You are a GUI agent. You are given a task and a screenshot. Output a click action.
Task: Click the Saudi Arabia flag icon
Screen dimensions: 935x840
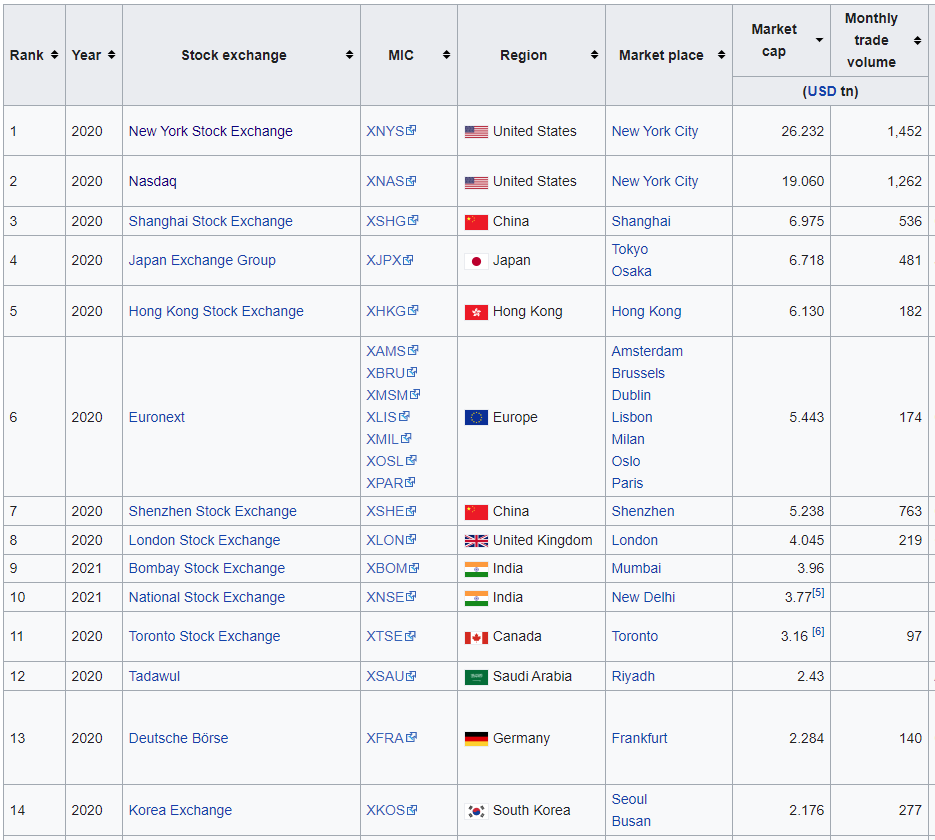coord(476,677)
